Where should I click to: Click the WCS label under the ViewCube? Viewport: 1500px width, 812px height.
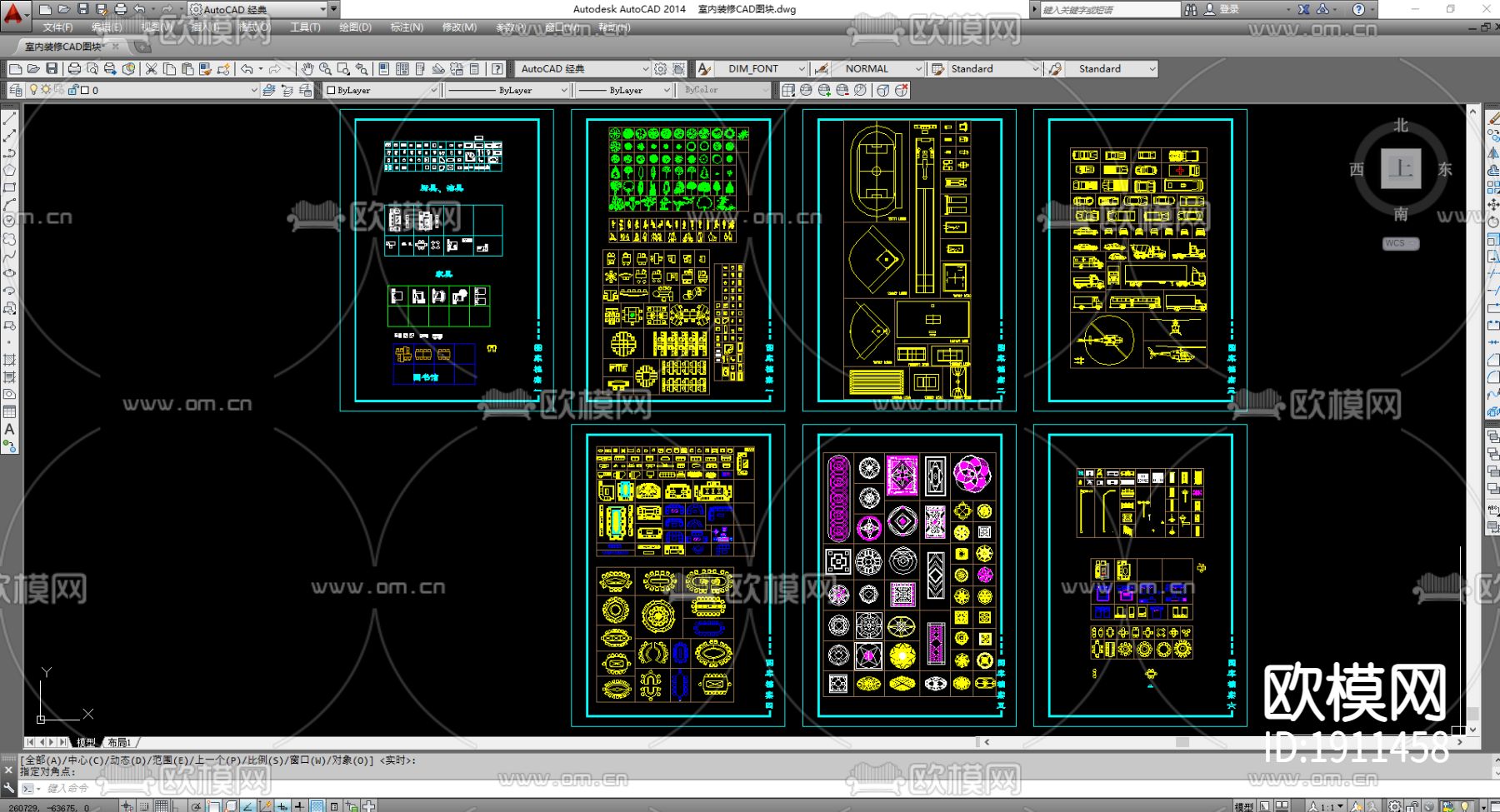point(1396,244)
